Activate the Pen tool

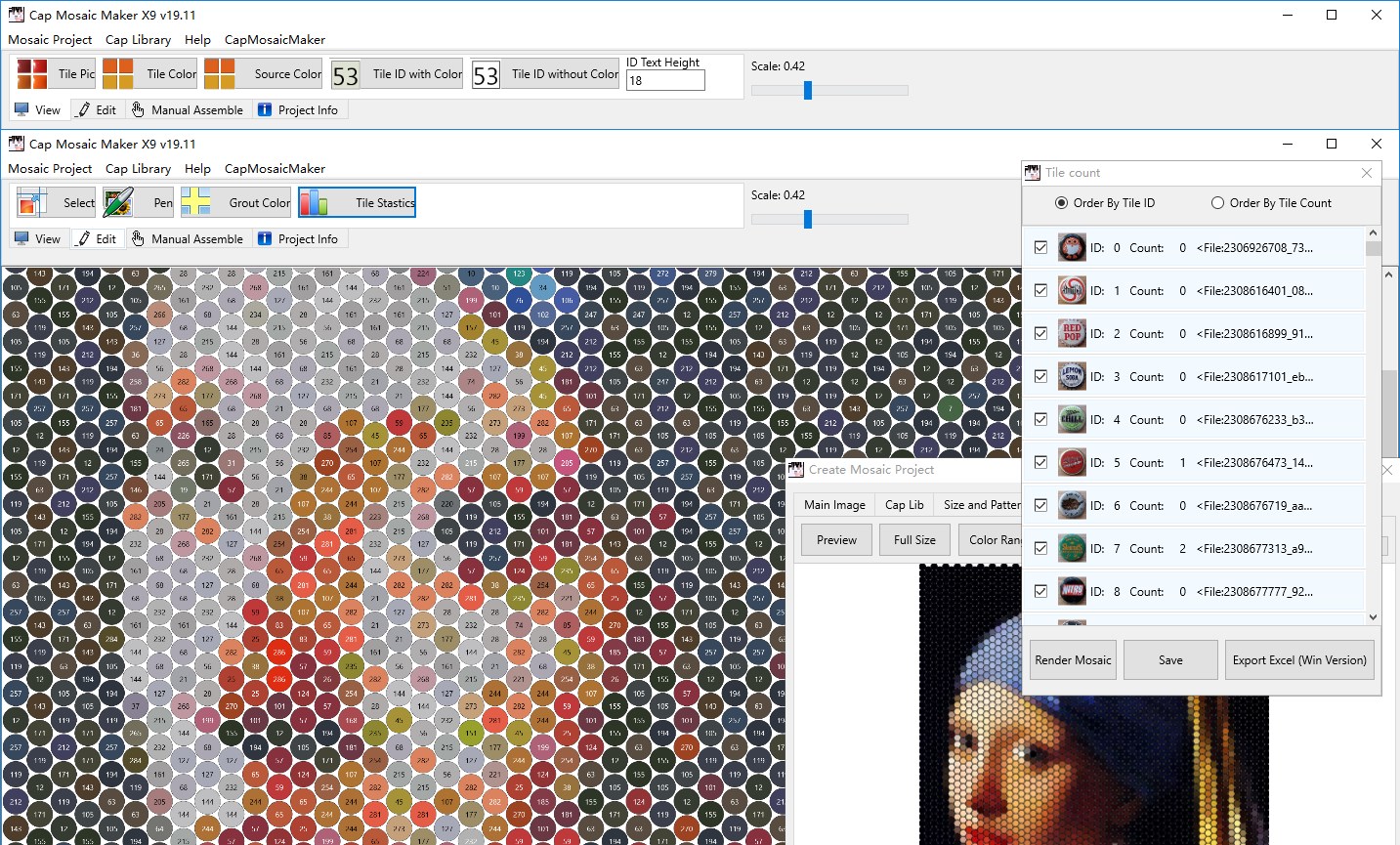coord(138,202)
